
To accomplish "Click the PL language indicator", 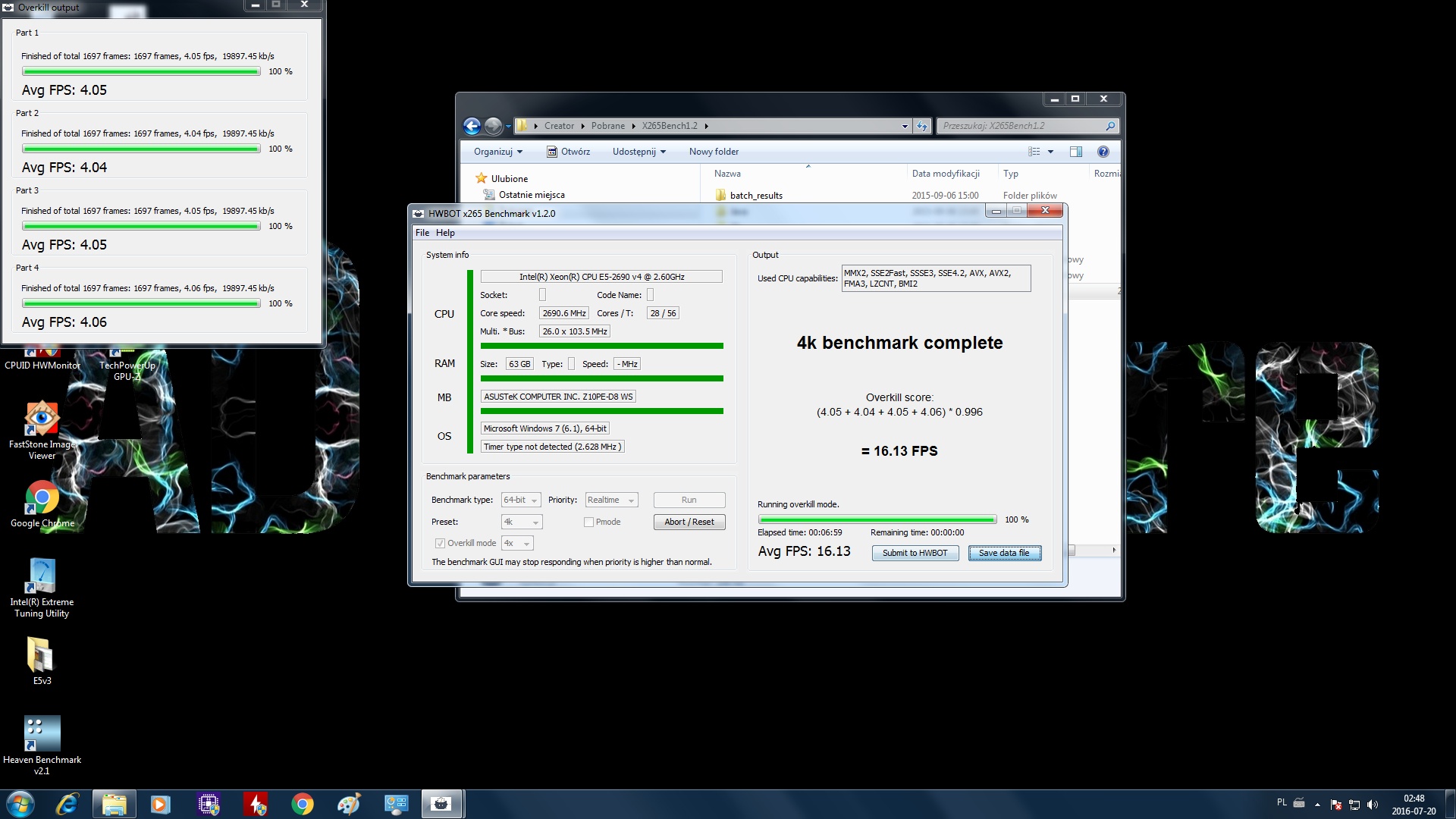I will [1282, 802].
